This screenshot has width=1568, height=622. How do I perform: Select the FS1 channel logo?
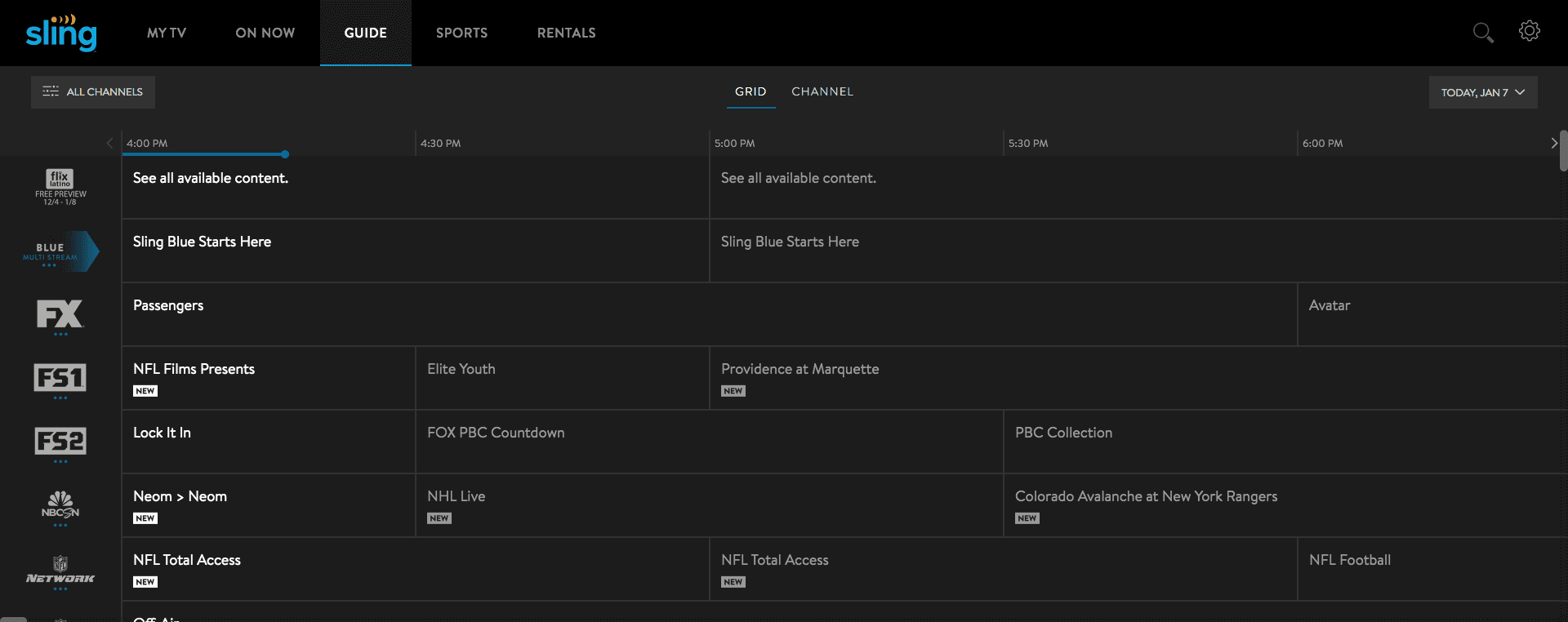coord(60,380)
